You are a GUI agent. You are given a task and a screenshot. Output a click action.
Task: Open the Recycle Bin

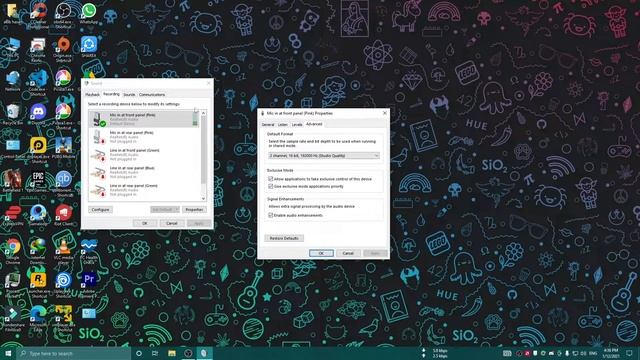click(x=12, y=114)
